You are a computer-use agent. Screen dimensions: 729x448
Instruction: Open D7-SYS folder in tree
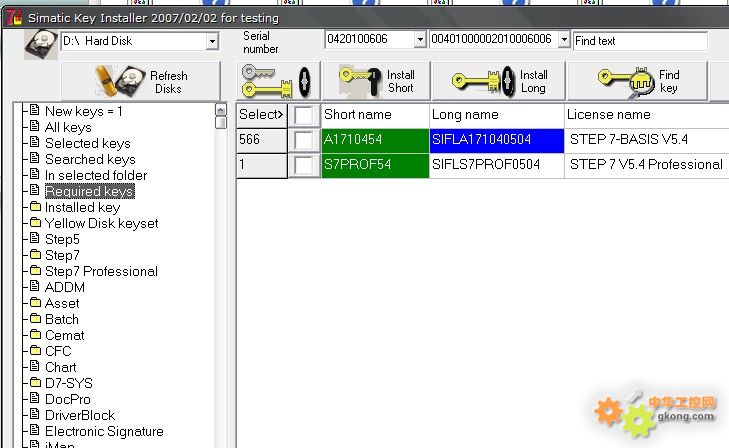point(69,383)
